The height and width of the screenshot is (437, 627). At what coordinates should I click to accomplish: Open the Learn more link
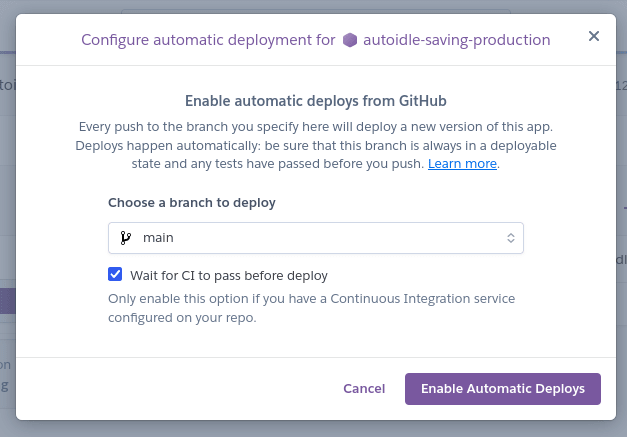[462, 163]
